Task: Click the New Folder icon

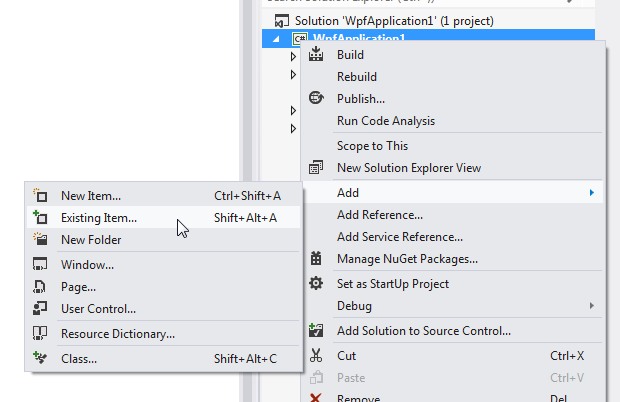Action: (41, 239)
